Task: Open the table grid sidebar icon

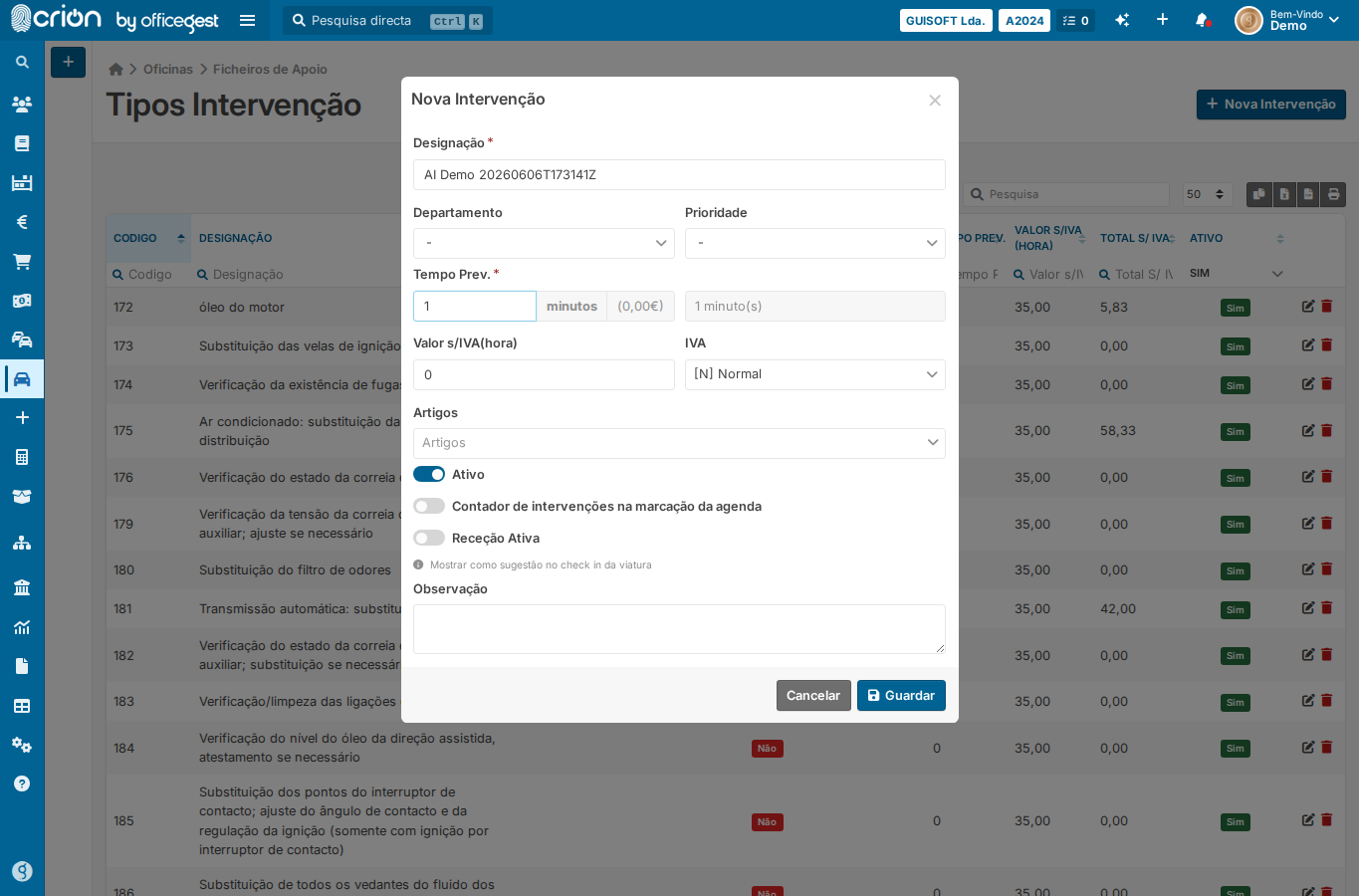Action: point(22,706)
